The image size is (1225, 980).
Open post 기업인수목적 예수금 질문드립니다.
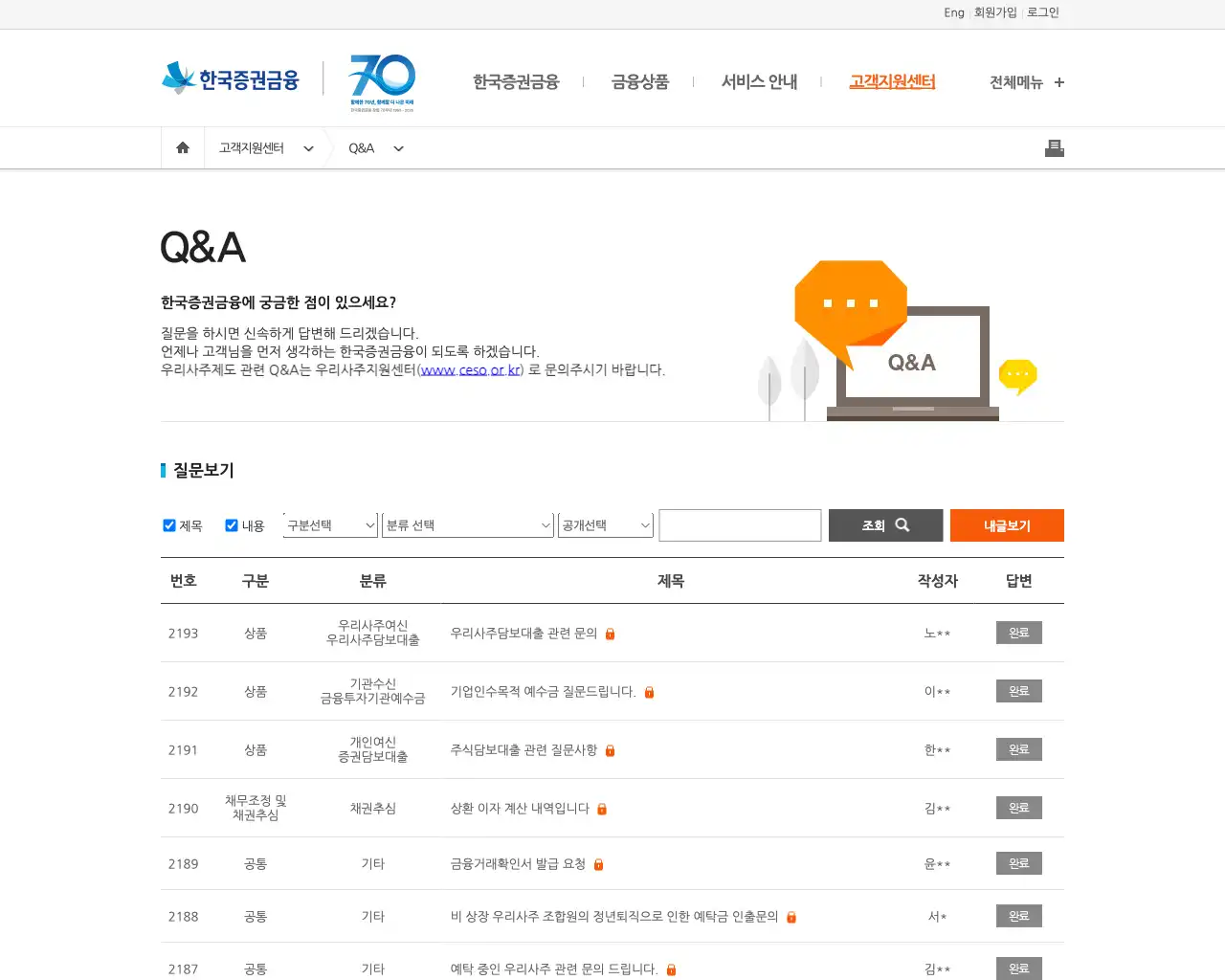[x=543, y=692]
